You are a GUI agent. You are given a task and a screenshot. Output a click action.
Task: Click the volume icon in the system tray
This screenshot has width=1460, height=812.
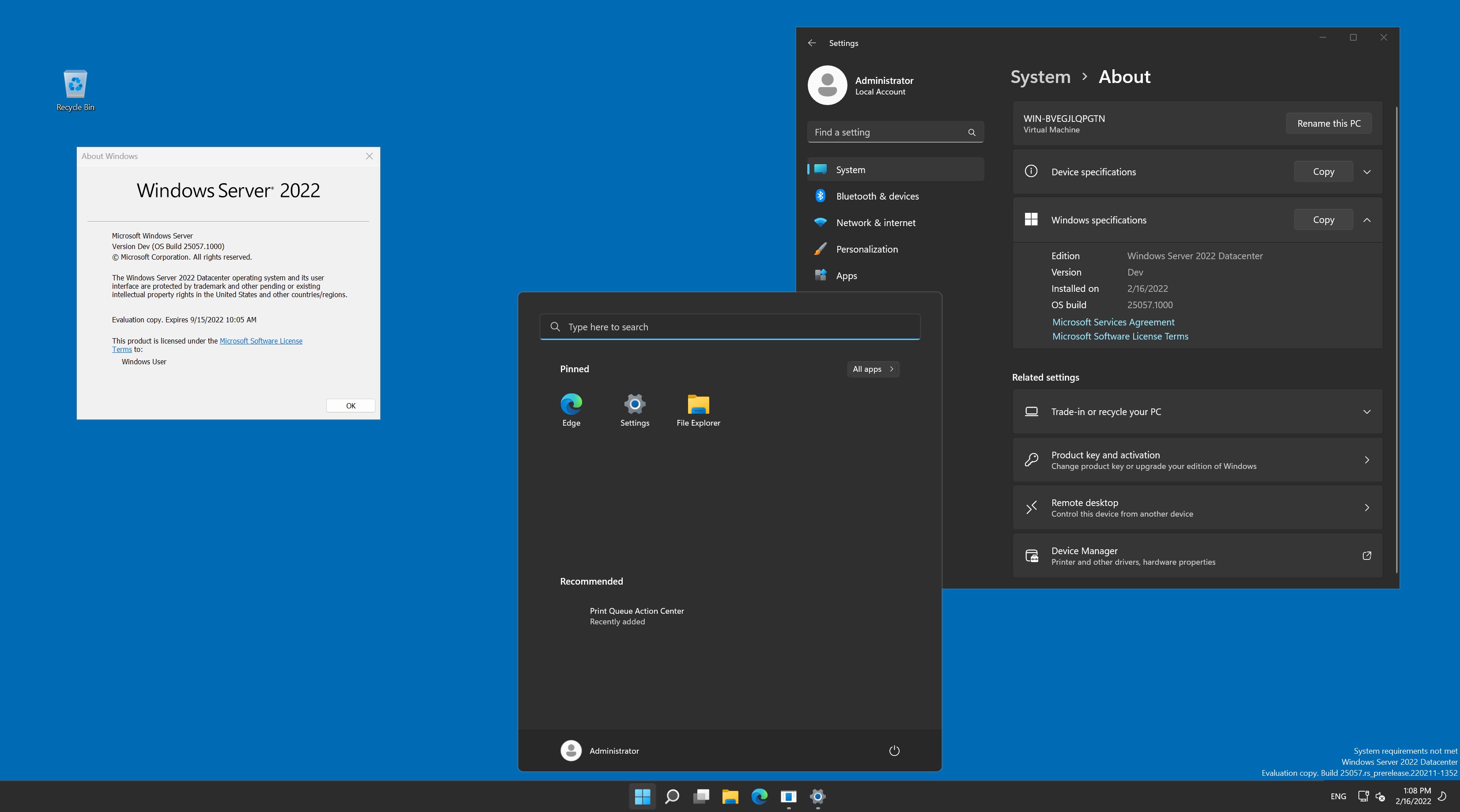coord(1380,796)
